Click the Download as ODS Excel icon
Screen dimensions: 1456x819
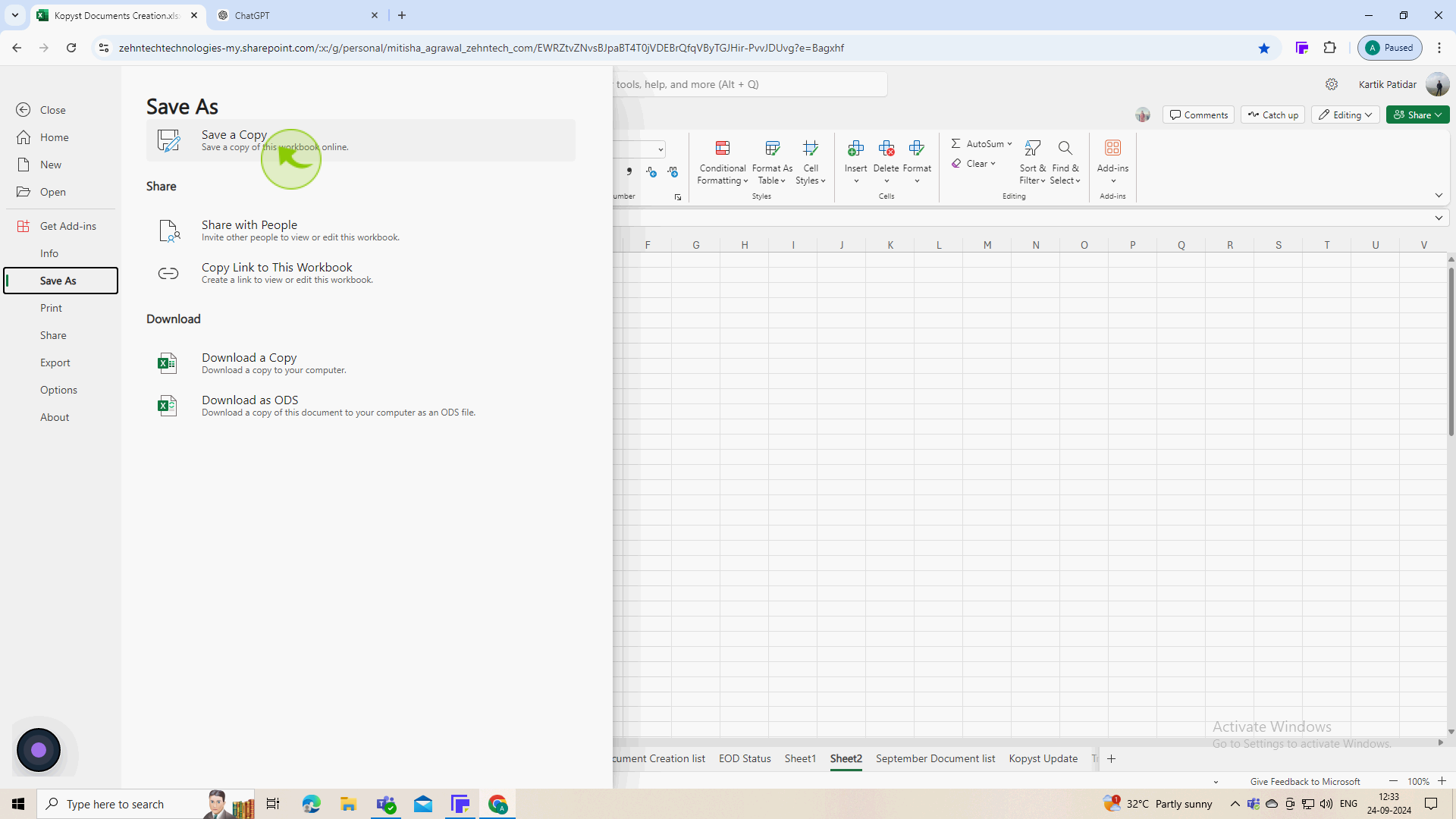pyautogui.click(x=167, y=406)
